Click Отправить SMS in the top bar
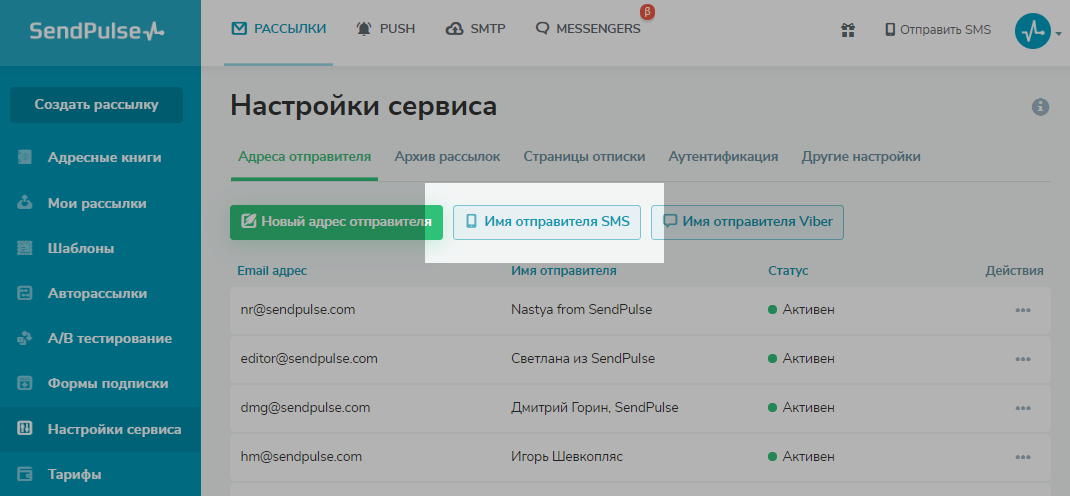The width and height of the screenshot is (1070, 496). (937, 30)
